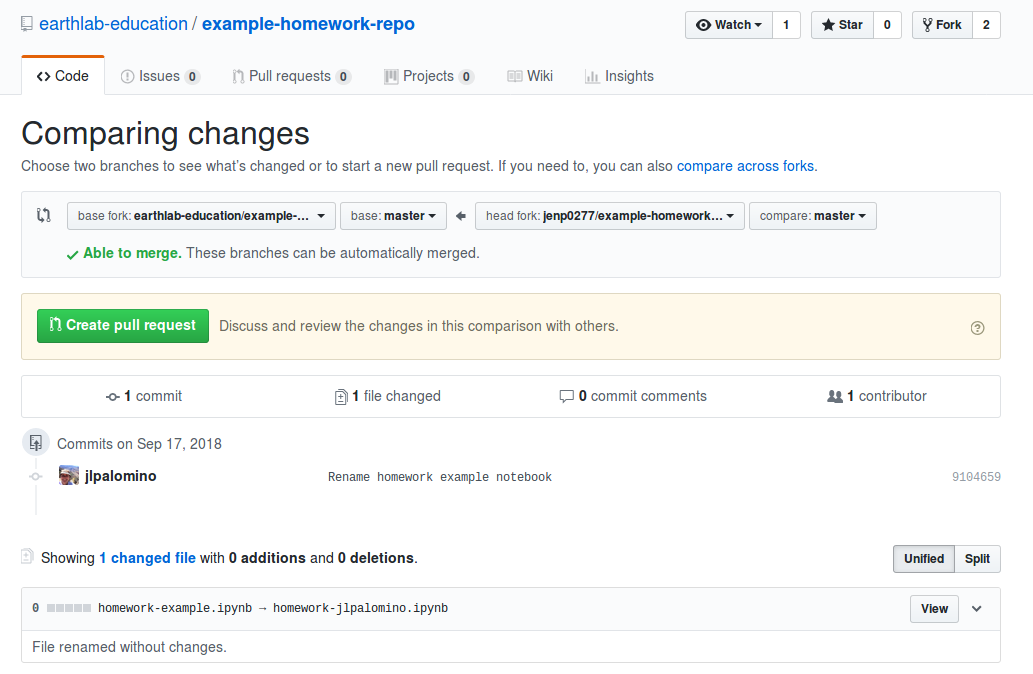Click the renamed file path homework-jlpalomino.ipynb

click(x=360, y=608)
